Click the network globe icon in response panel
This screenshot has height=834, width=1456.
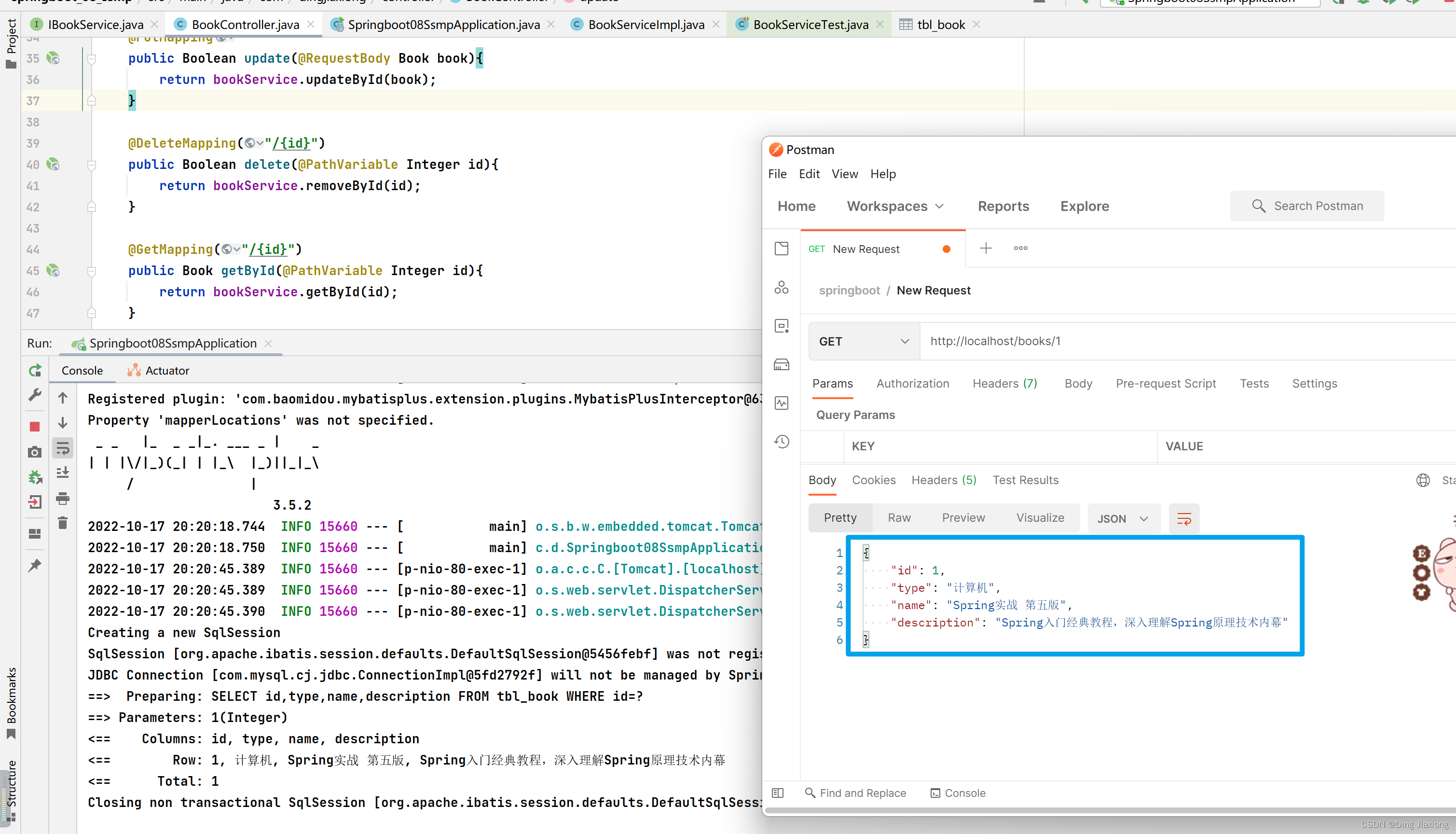tap(1423, 480)
